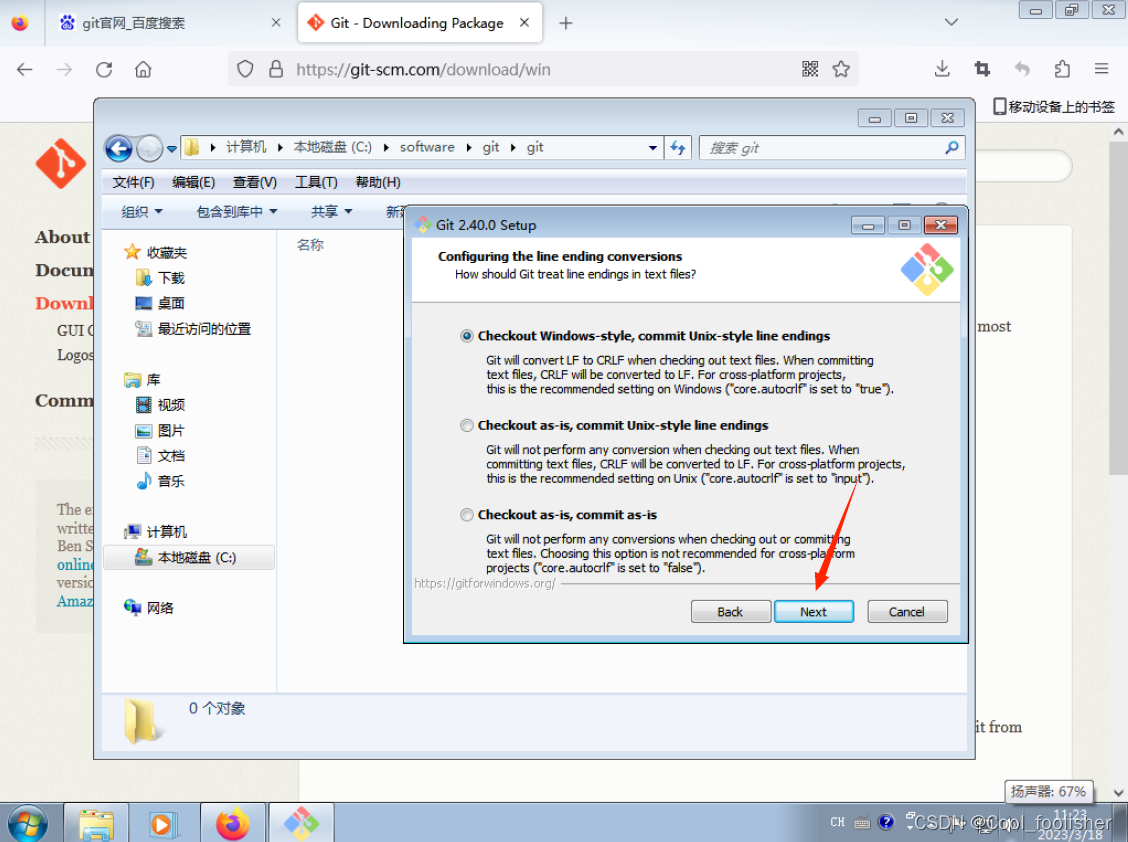Click Firefox tracking protection shield icon

click(245, 69)
